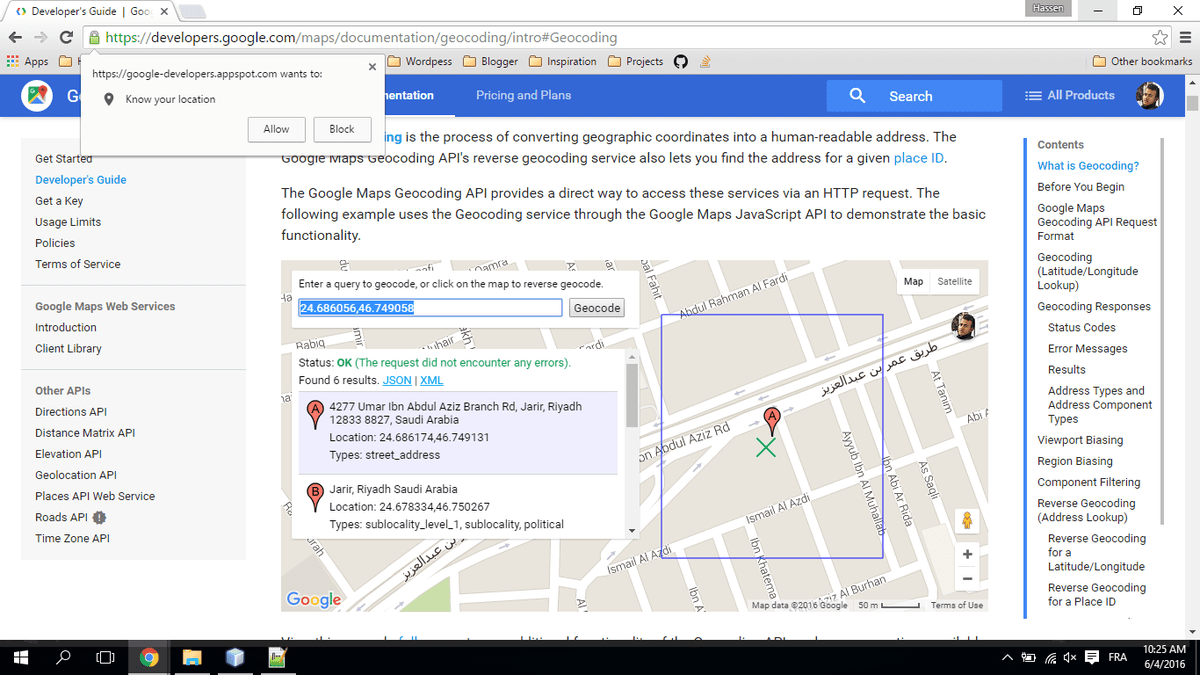Click the search magnifier icon in header
Image resolution: width=1200 pixels, height=675 pixels.
click(857, 96)
